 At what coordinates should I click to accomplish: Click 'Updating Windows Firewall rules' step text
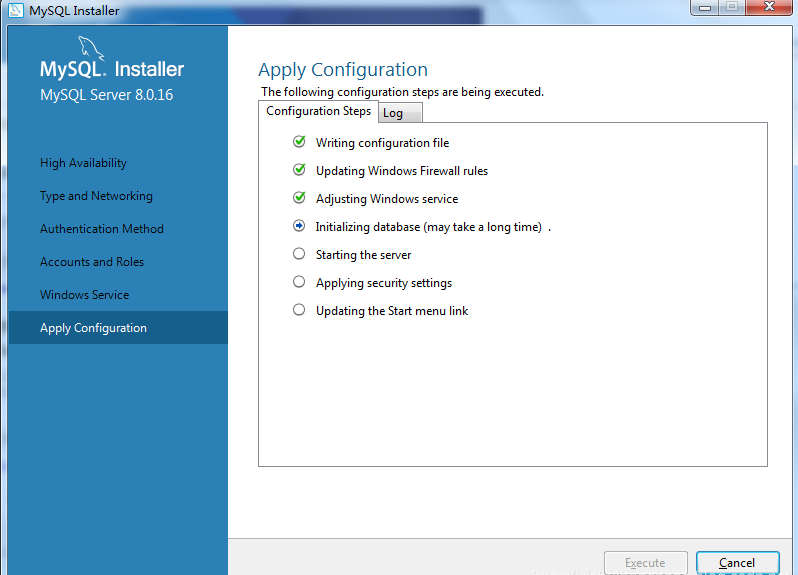402,171
